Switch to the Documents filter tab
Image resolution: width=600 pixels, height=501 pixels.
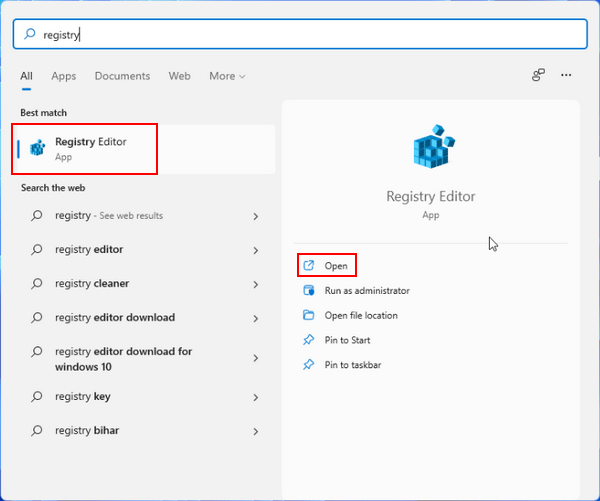click(122, 76)
